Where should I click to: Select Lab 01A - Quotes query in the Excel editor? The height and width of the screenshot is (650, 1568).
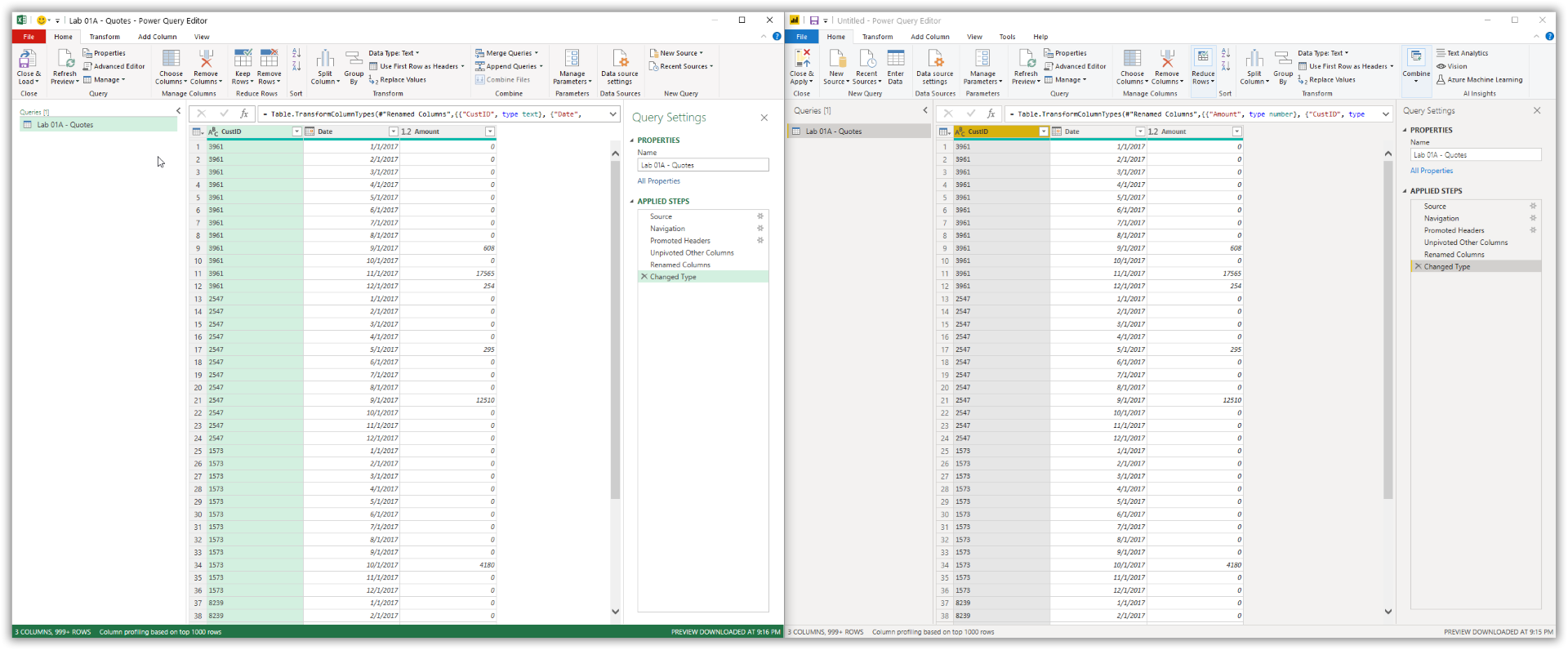[99, 125]
